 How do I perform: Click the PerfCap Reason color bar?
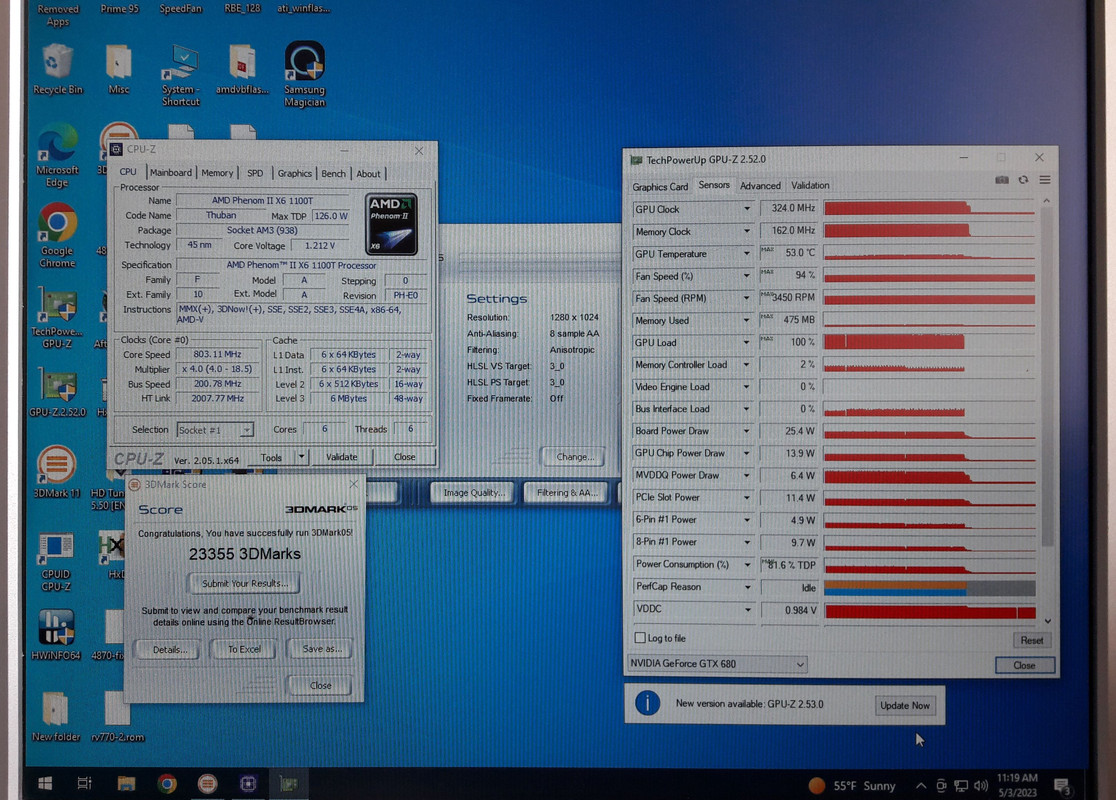929,588
